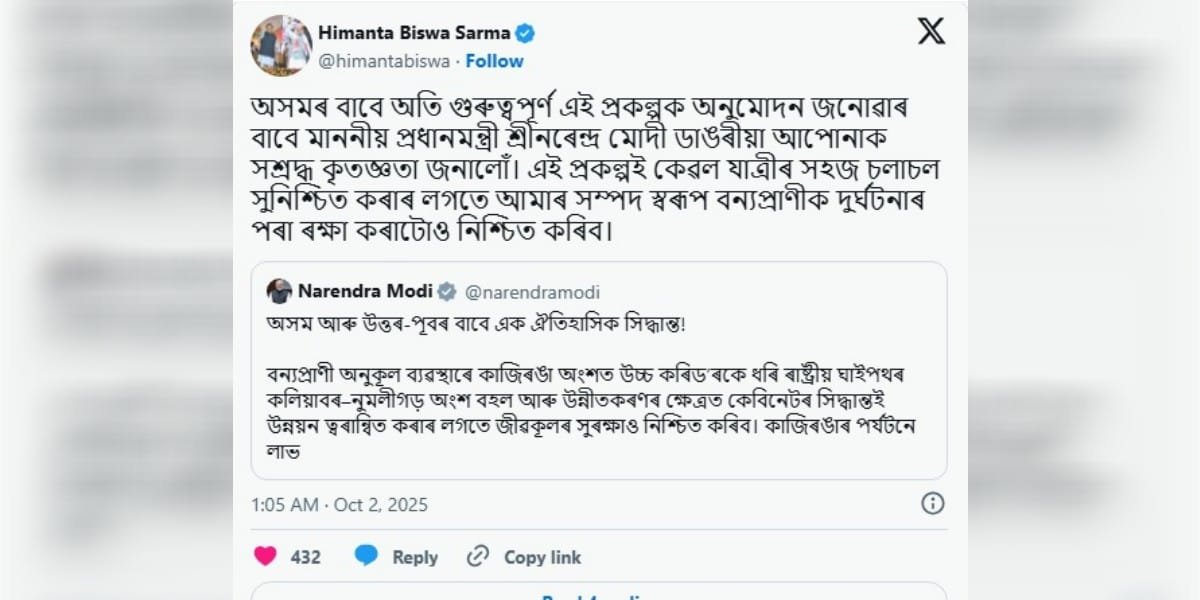The image size is (1200, 600).
Task: Open Narendra Modi's small avatar
Action: coord(280,292)
